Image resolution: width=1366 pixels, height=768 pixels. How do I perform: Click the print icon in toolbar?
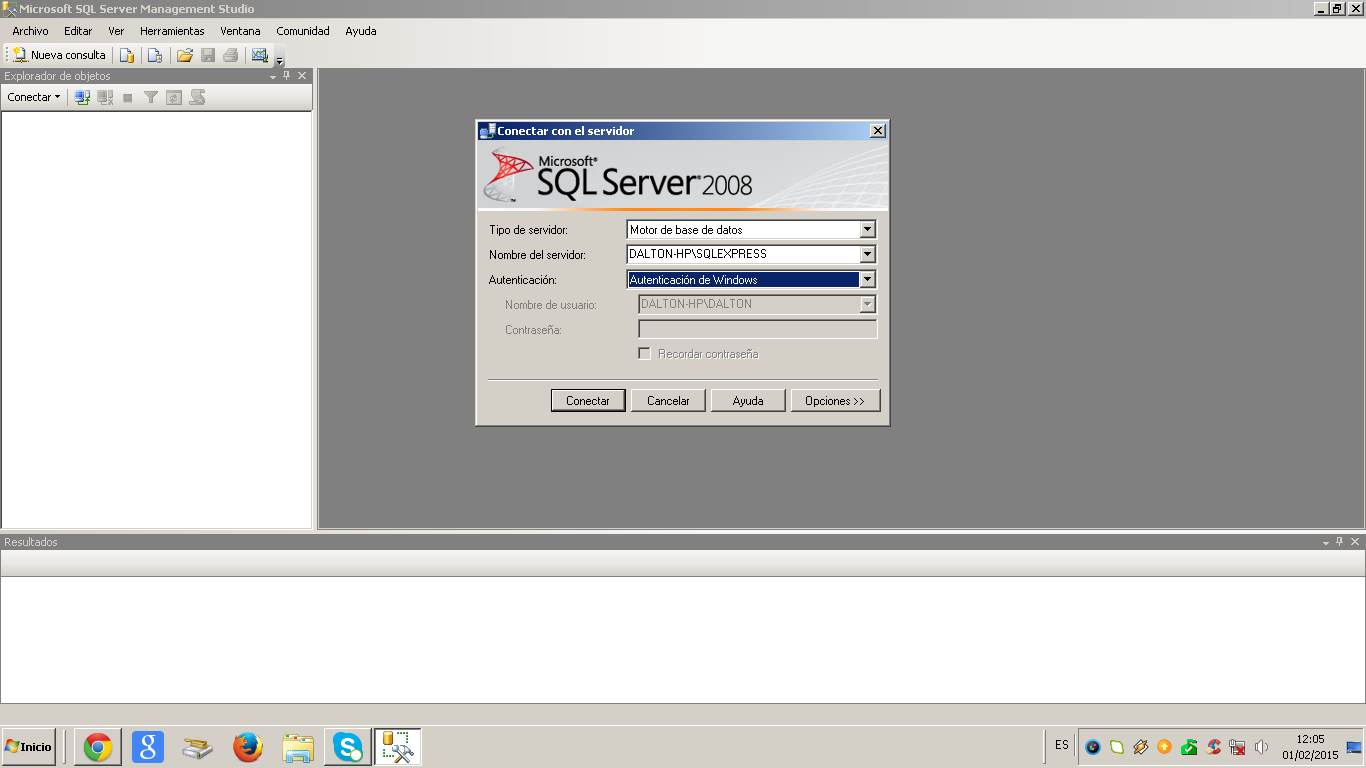(231, 55)
